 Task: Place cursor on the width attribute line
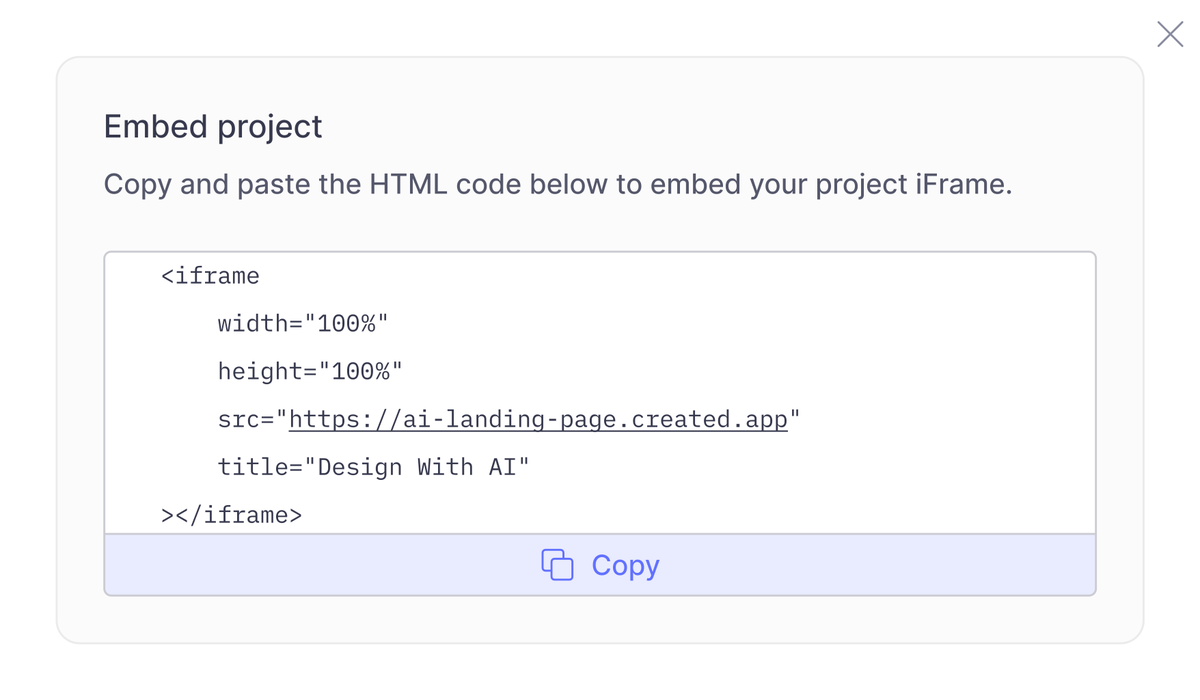[x=302, y=324]
